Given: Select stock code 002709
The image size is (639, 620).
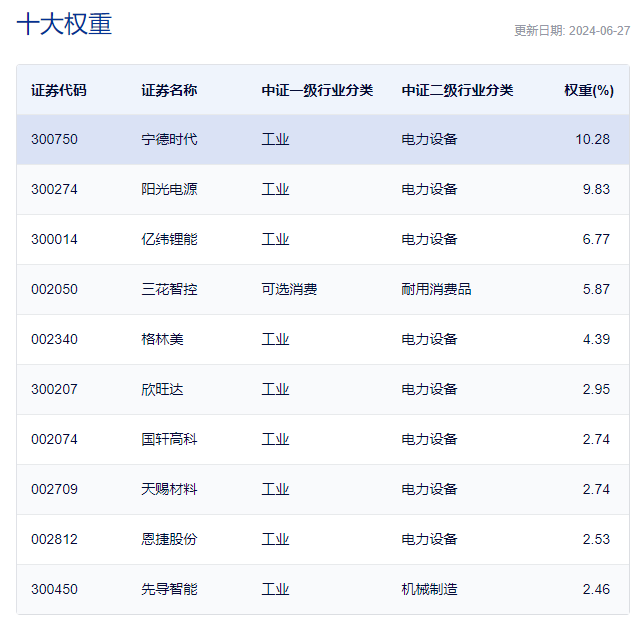Looking at the screenshot, I should [54, 489].
